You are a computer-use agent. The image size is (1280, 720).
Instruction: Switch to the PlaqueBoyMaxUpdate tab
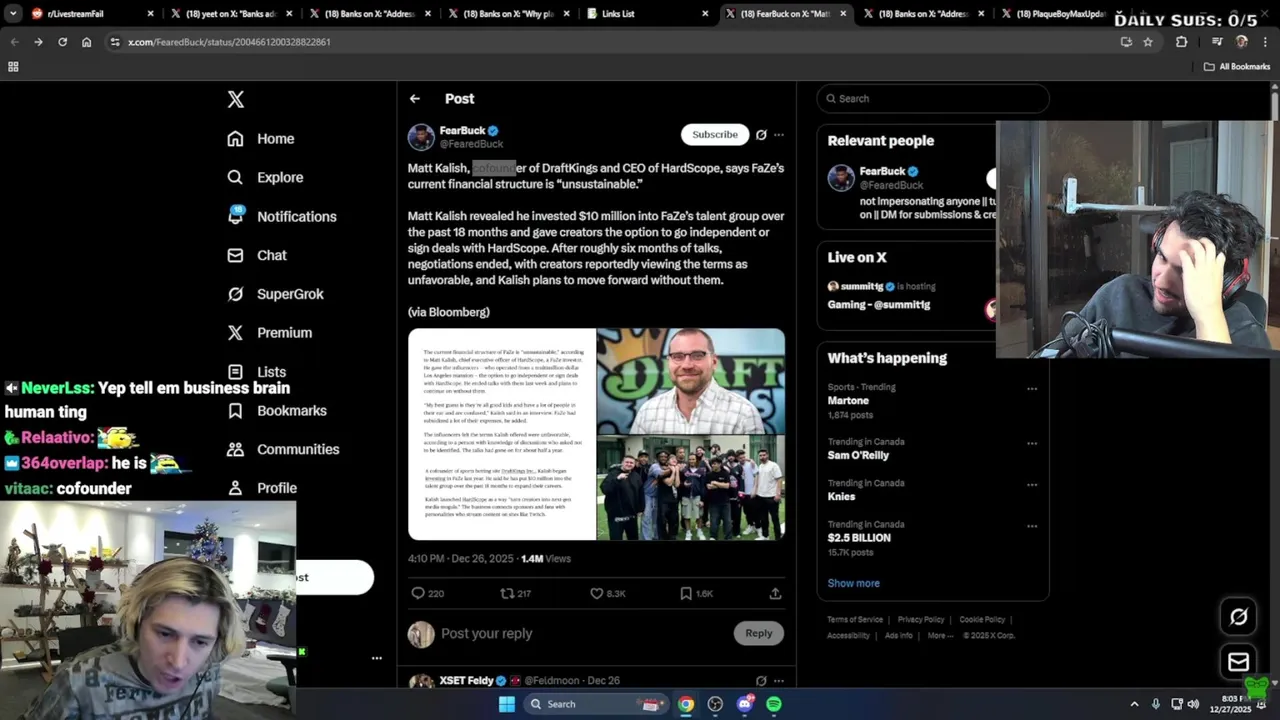[1060, 14]
